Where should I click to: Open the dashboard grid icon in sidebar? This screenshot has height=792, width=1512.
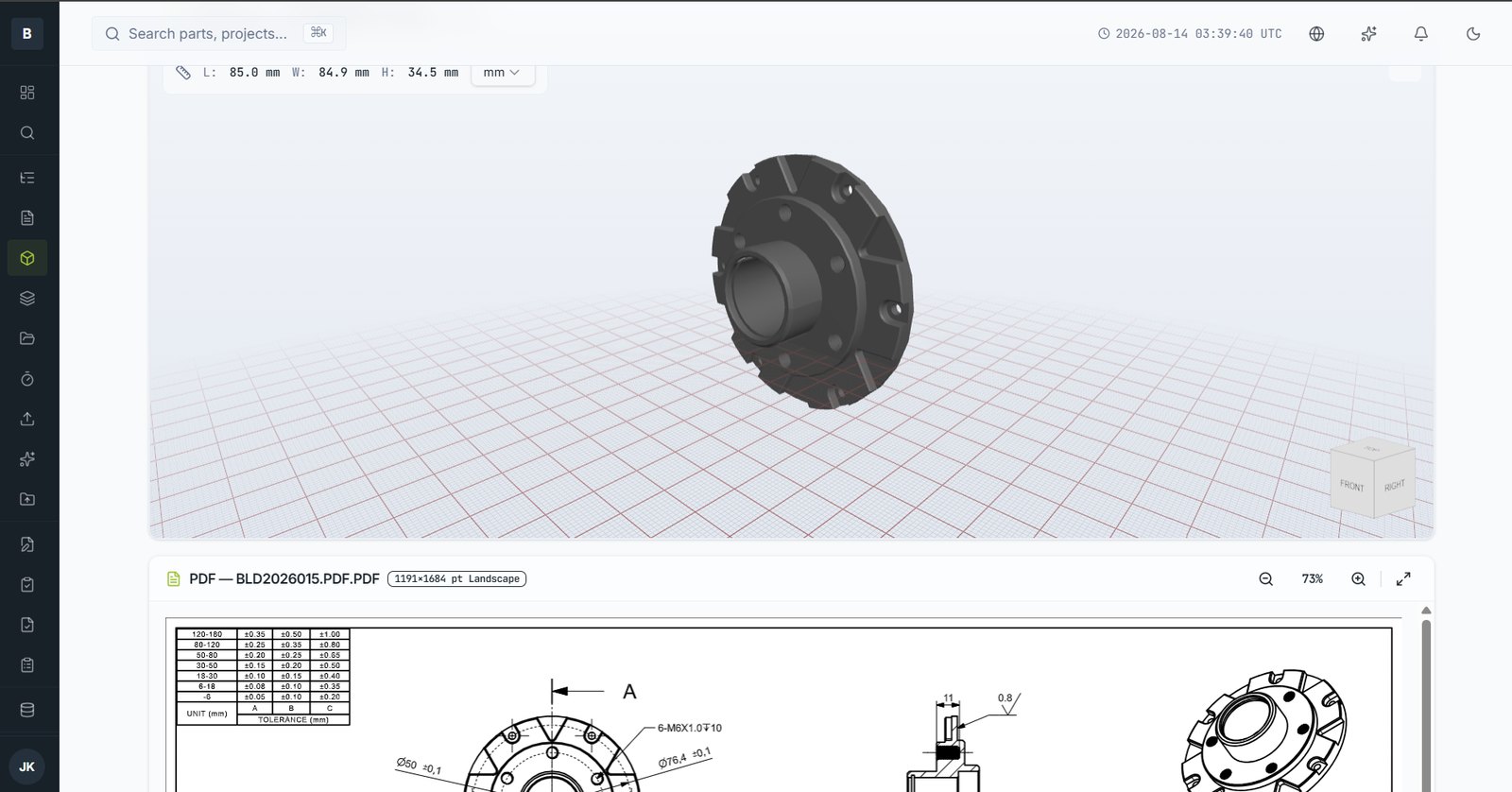[x=27, y=93]
